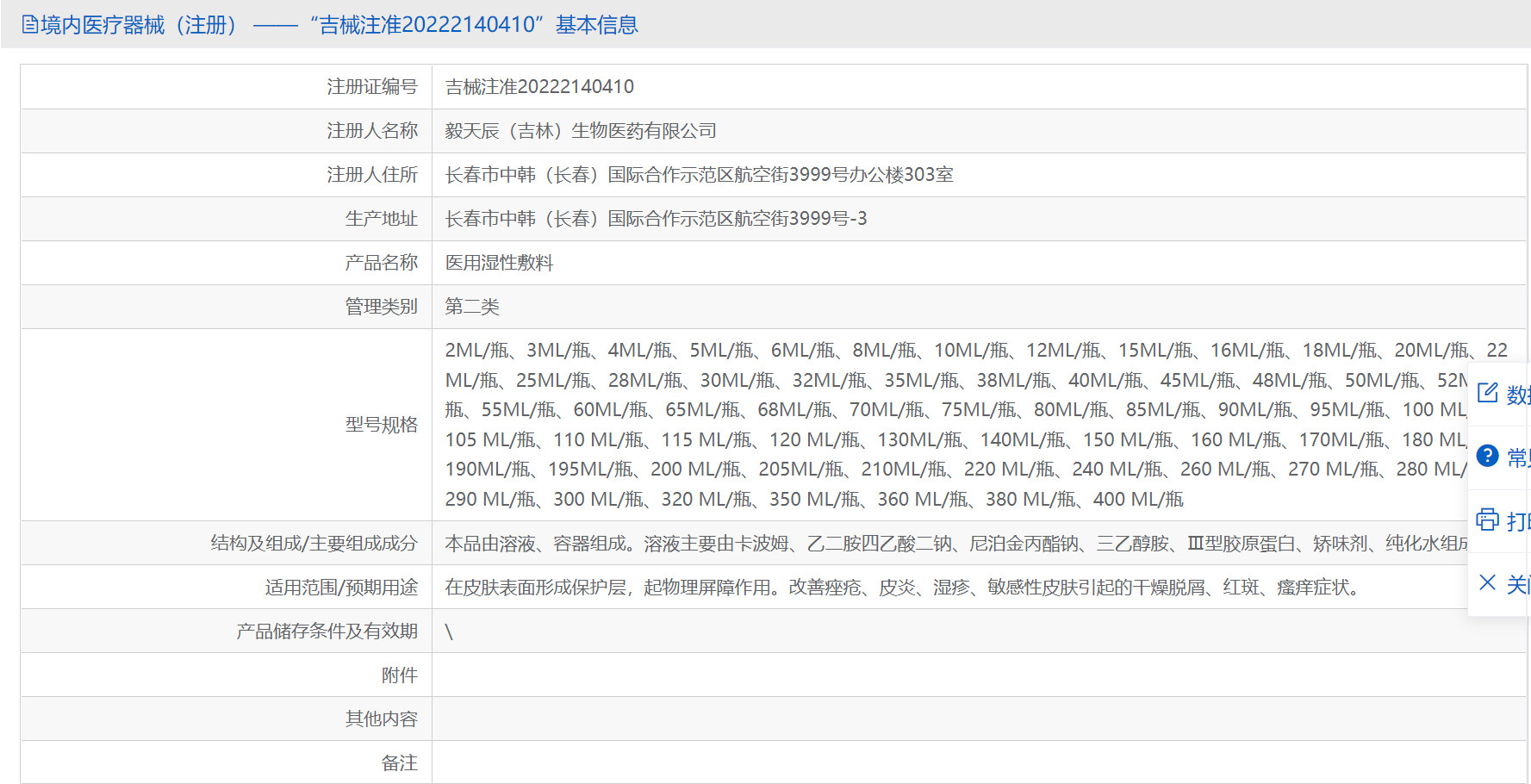Click the 附件 label

(x=400, y=675)
